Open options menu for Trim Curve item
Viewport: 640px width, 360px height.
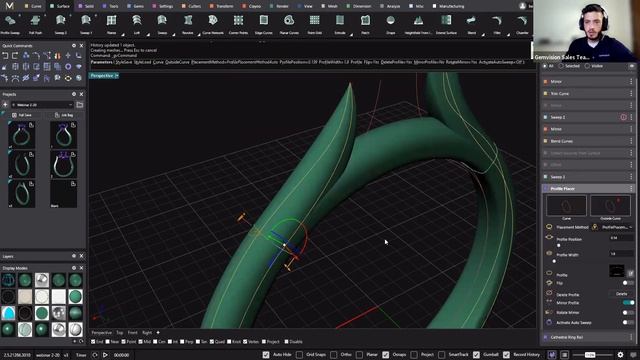[631, 93]
